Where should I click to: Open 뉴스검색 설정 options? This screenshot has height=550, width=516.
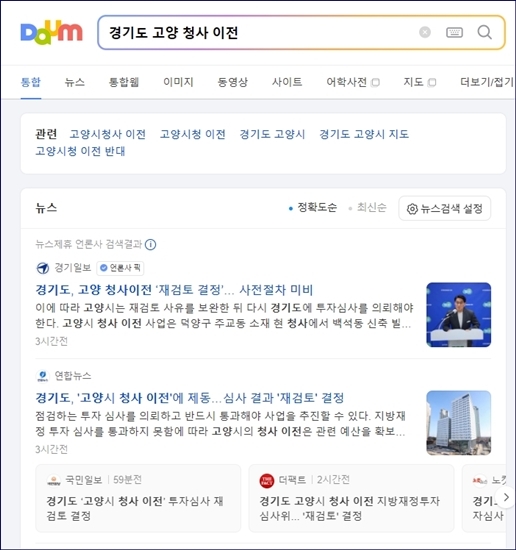pos(444,209)
